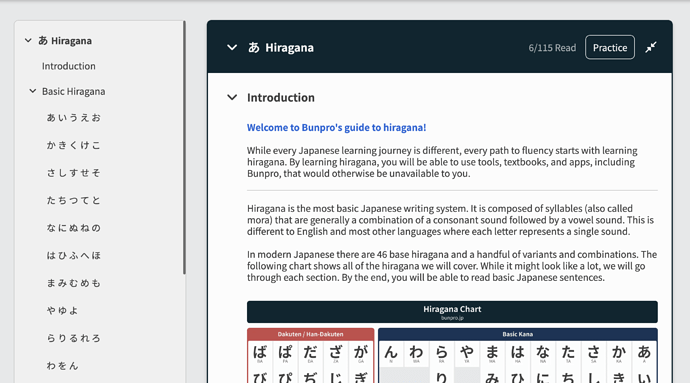The width and height of the screenshot is (690, 383).
Task: Click the shrink panel arrows icon
Action: 651,47
